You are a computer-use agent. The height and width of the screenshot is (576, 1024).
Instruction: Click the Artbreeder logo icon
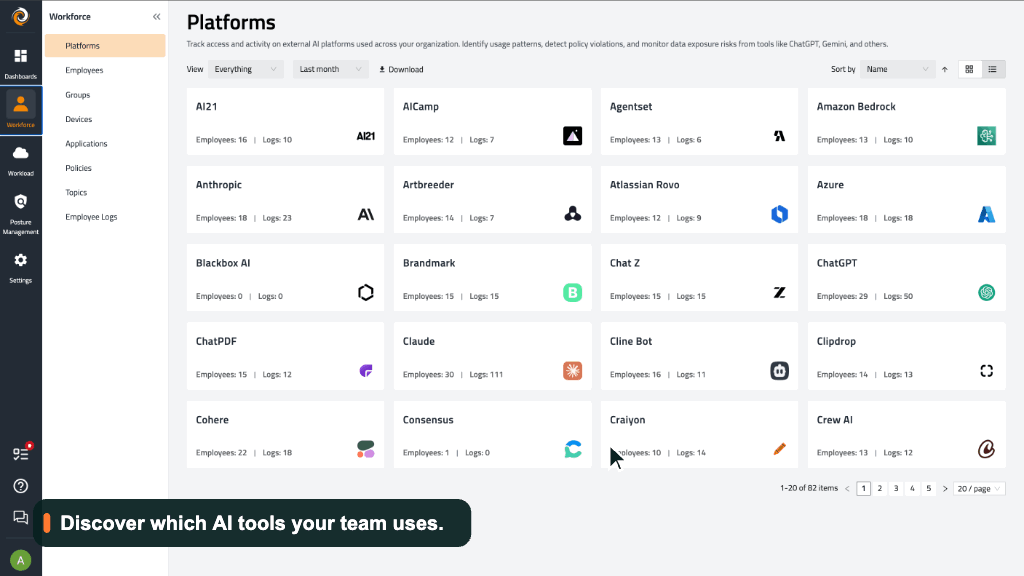(573, 214)
